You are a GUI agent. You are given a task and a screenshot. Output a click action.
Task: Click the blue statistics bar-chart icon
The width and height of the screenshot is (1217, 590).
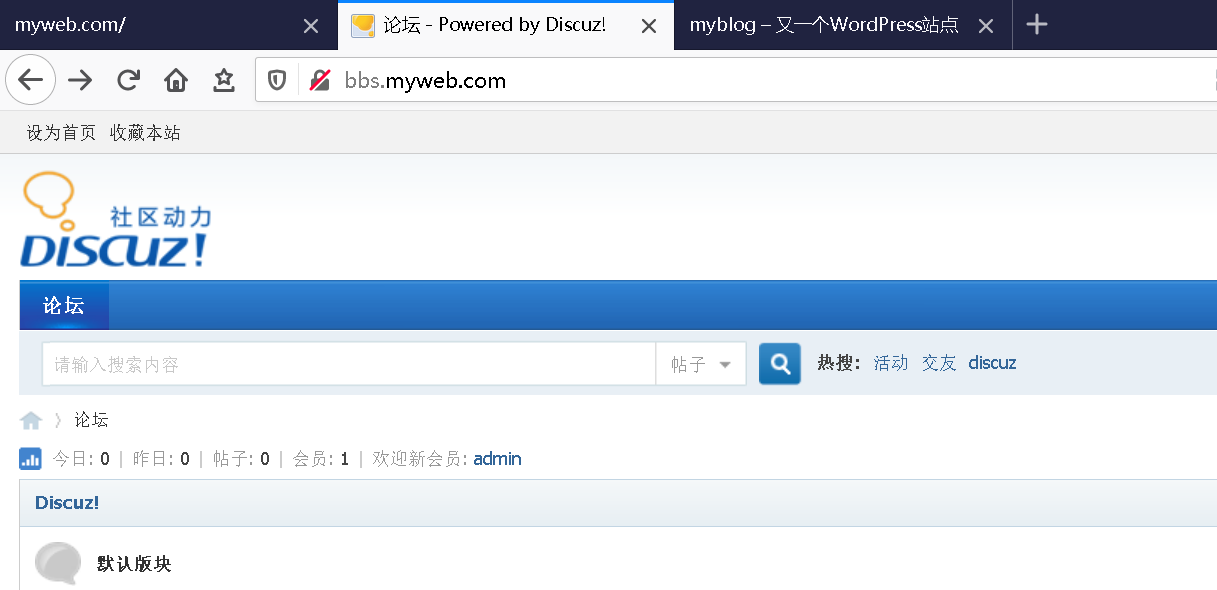[30, 459]
